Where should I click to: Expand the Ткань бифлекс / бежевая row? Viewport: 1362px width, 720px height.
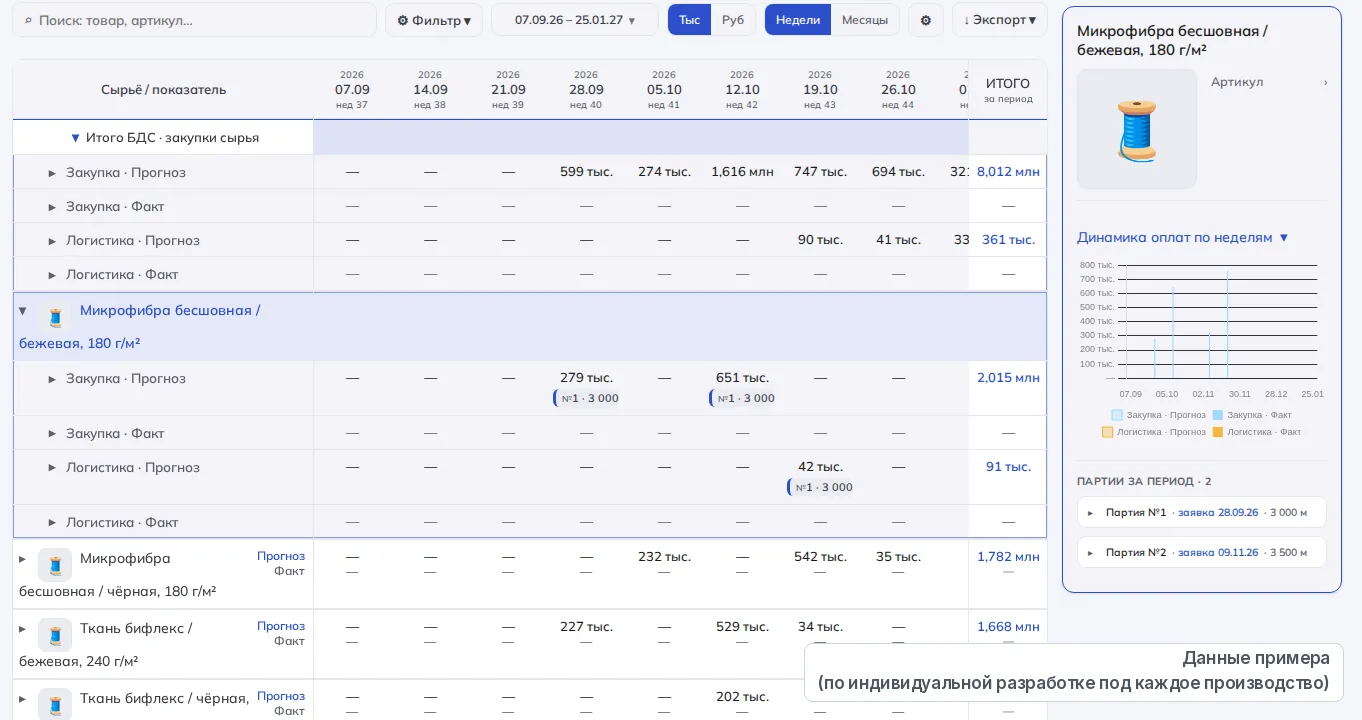[23, 629]
